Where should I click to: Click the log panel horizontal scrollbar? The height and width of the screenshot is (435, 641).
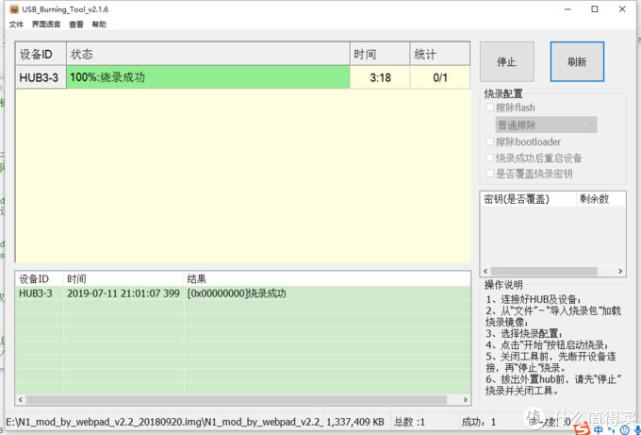tap(236, 400)
